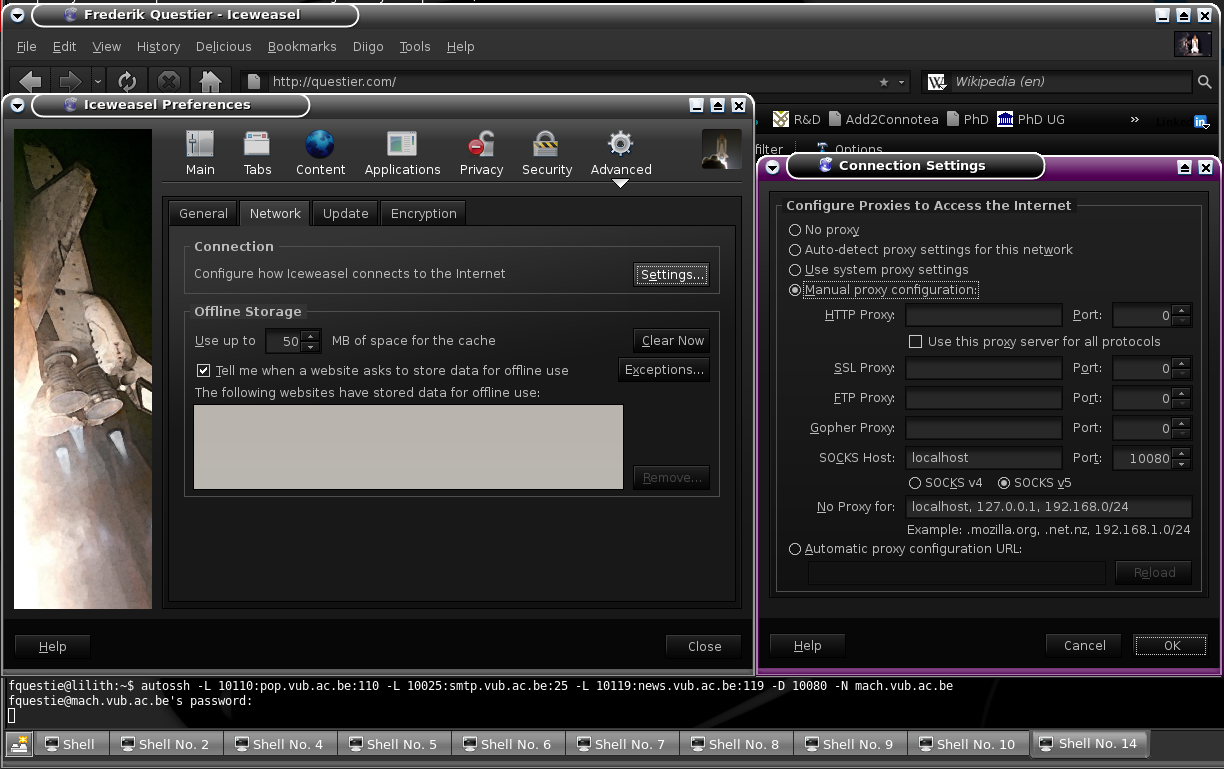1224x769 pixels.
Task: Confirm Connection Settings with OK button
Action: (x=1171, y=646)
